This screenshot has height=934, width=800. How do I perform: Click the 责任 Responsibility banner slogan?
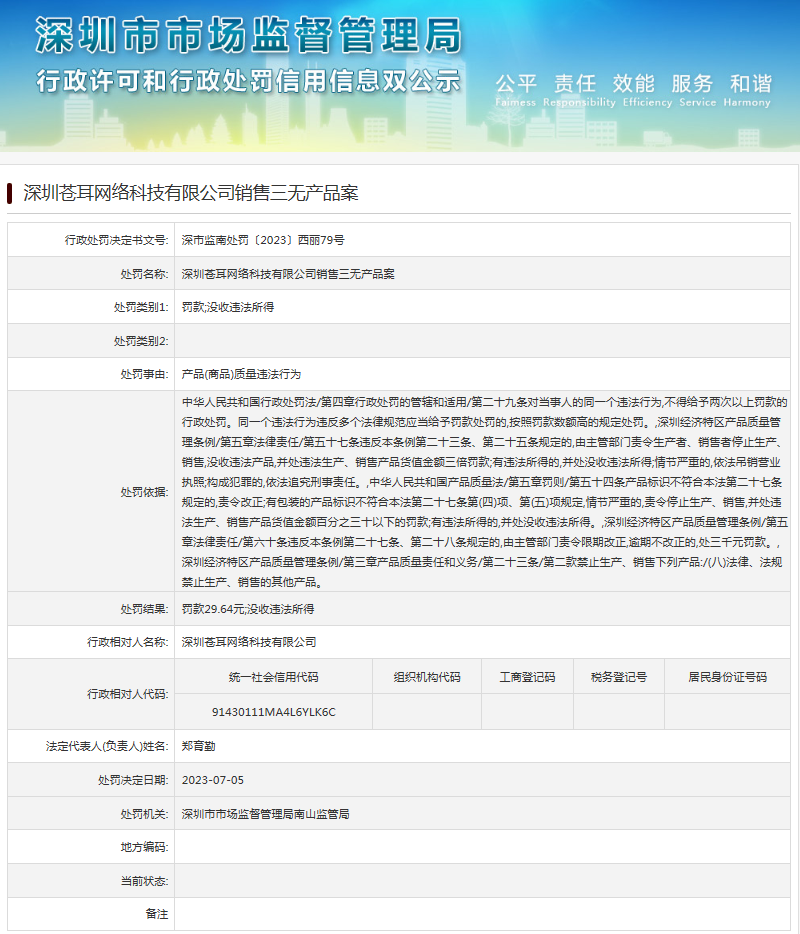(579, 90)
